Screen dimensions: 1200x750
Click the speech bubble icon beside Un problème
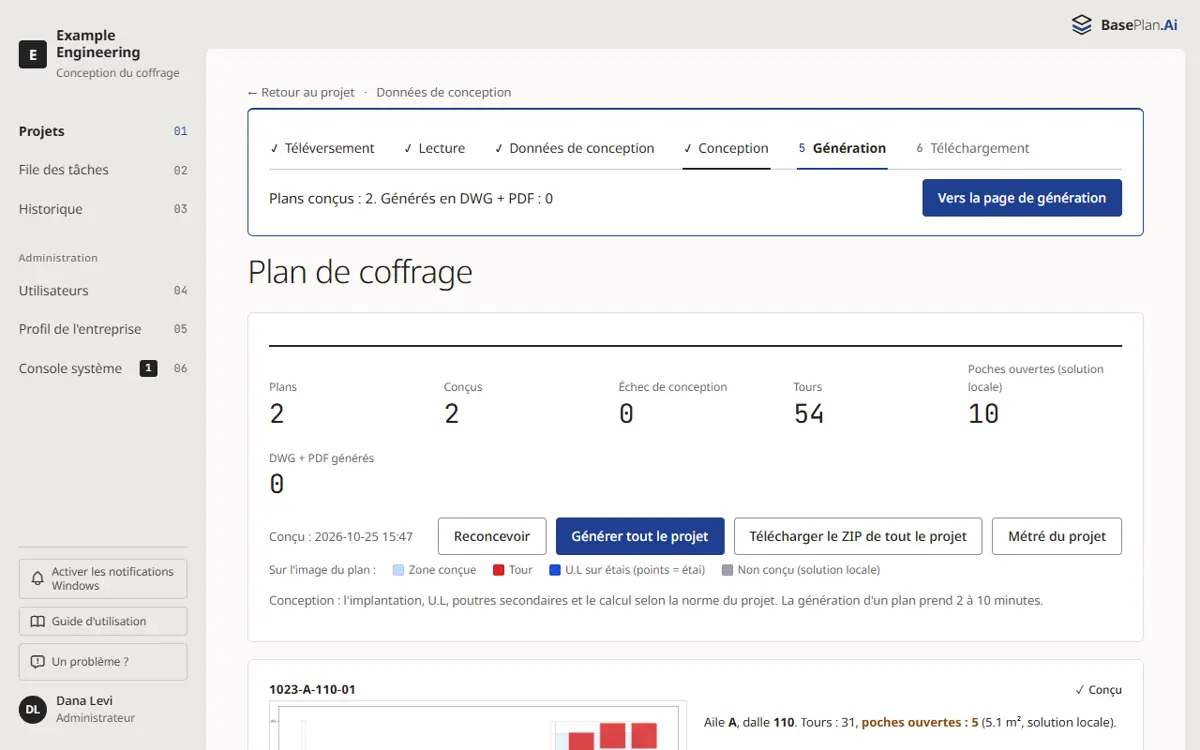point(38,662)
